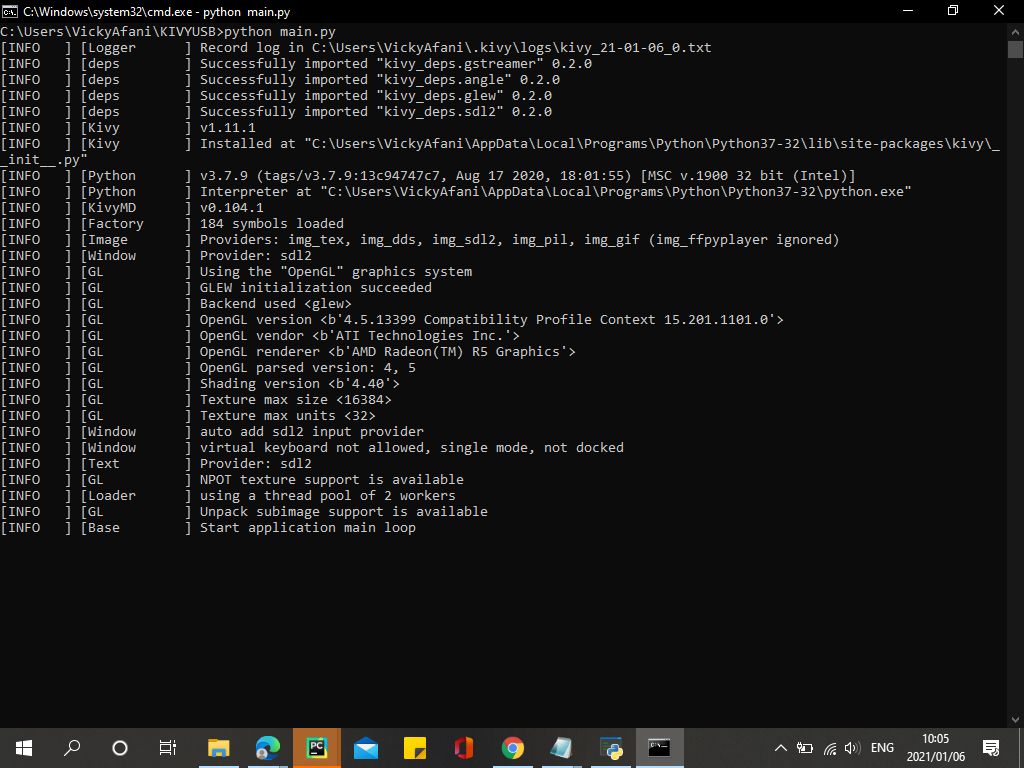Open the notepad-style app beside Chrome
1024x768 pixels.
tap(562, 748)
